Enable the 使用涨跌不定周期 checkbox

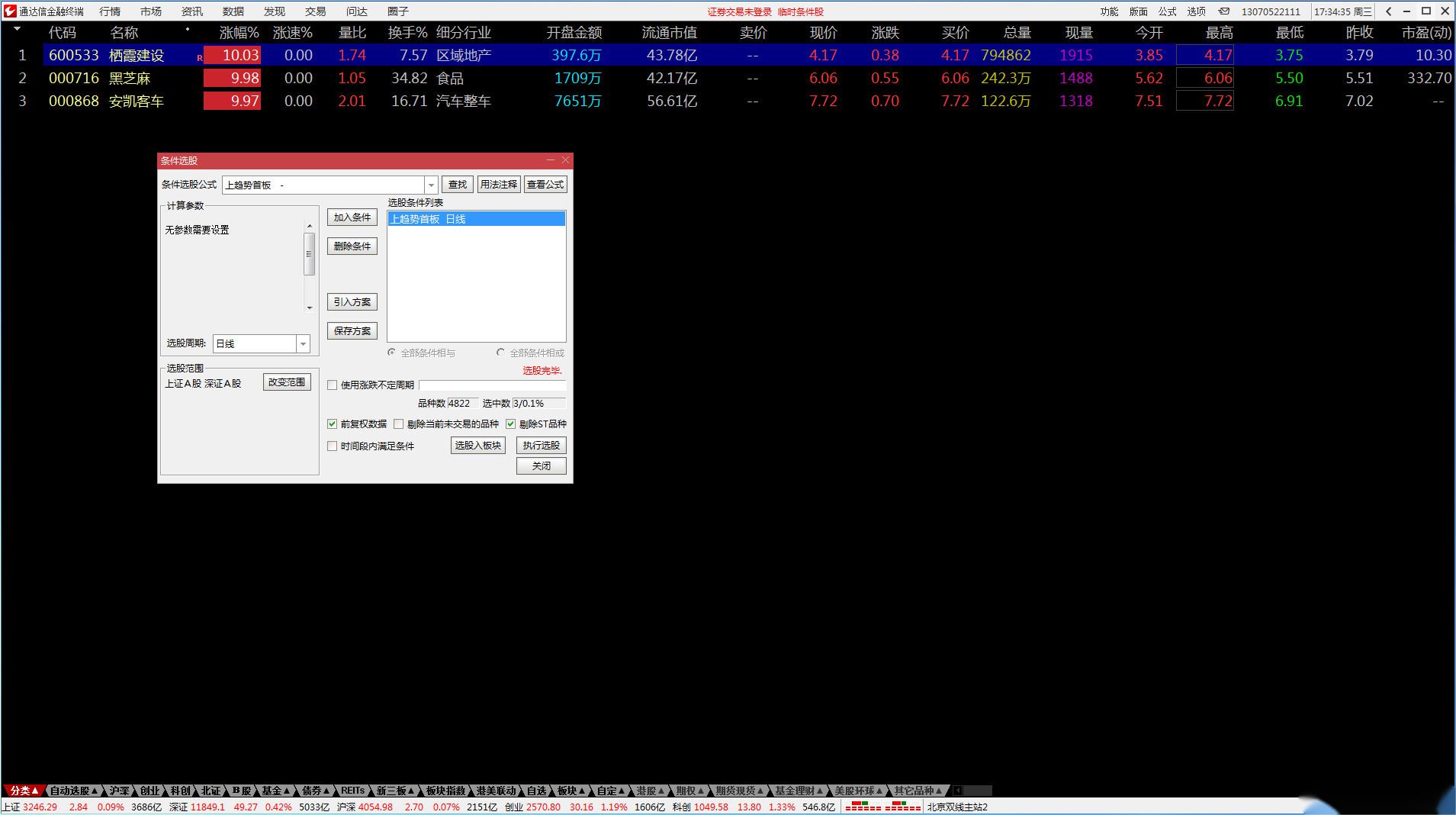point(332,385)
